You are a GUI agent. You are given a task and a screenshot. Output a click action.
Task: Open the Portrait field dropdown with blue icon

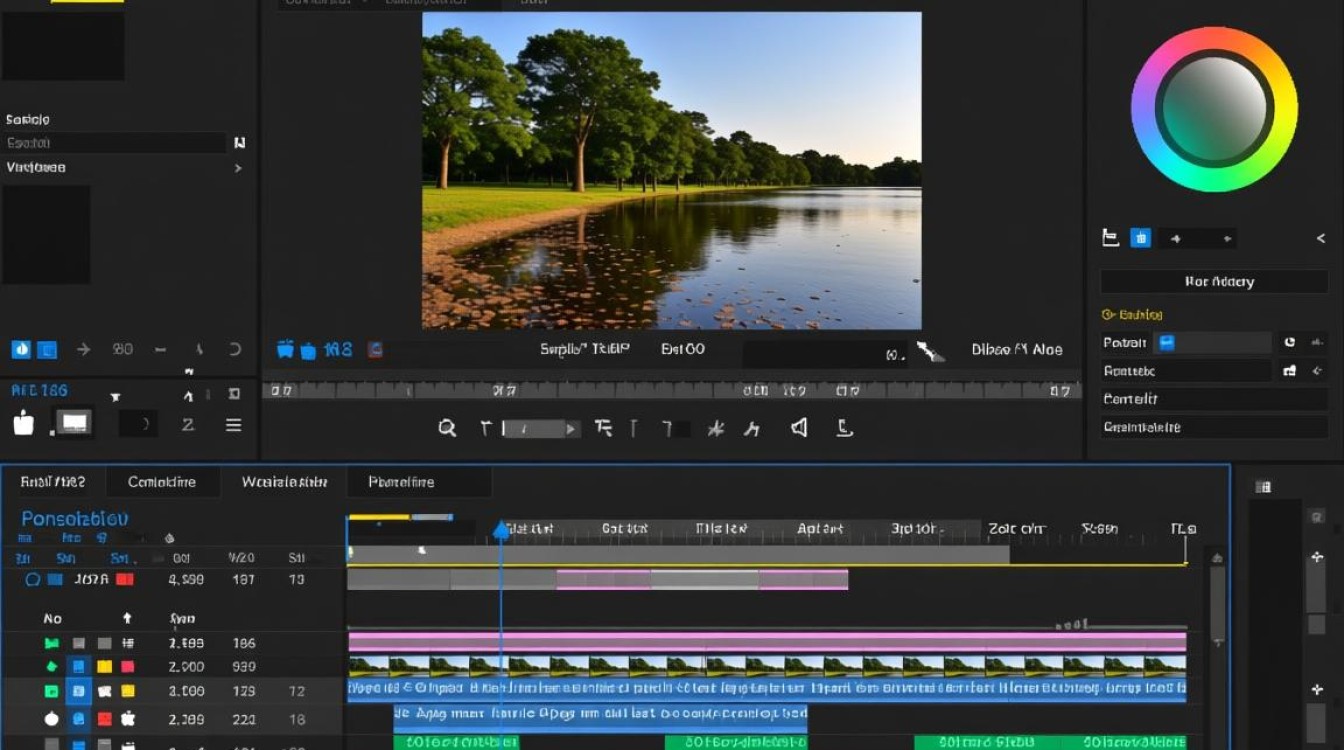tap(1166, 342)
